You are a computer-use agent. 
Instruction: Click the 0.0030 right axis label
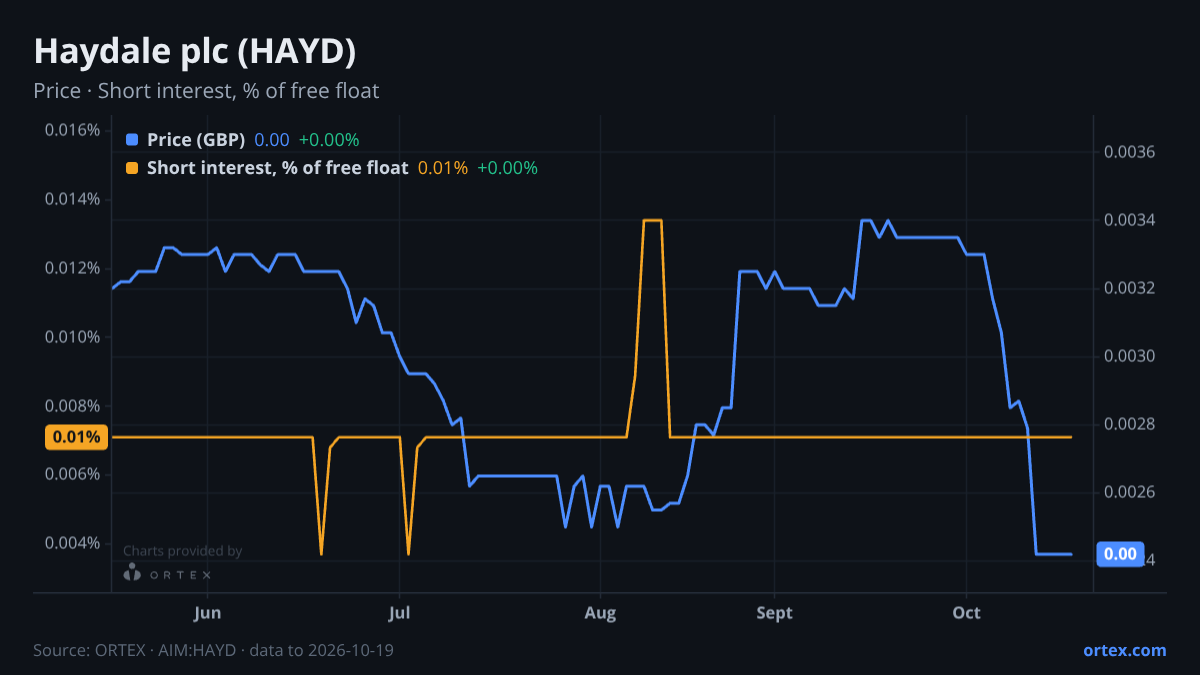point(1129,356)
